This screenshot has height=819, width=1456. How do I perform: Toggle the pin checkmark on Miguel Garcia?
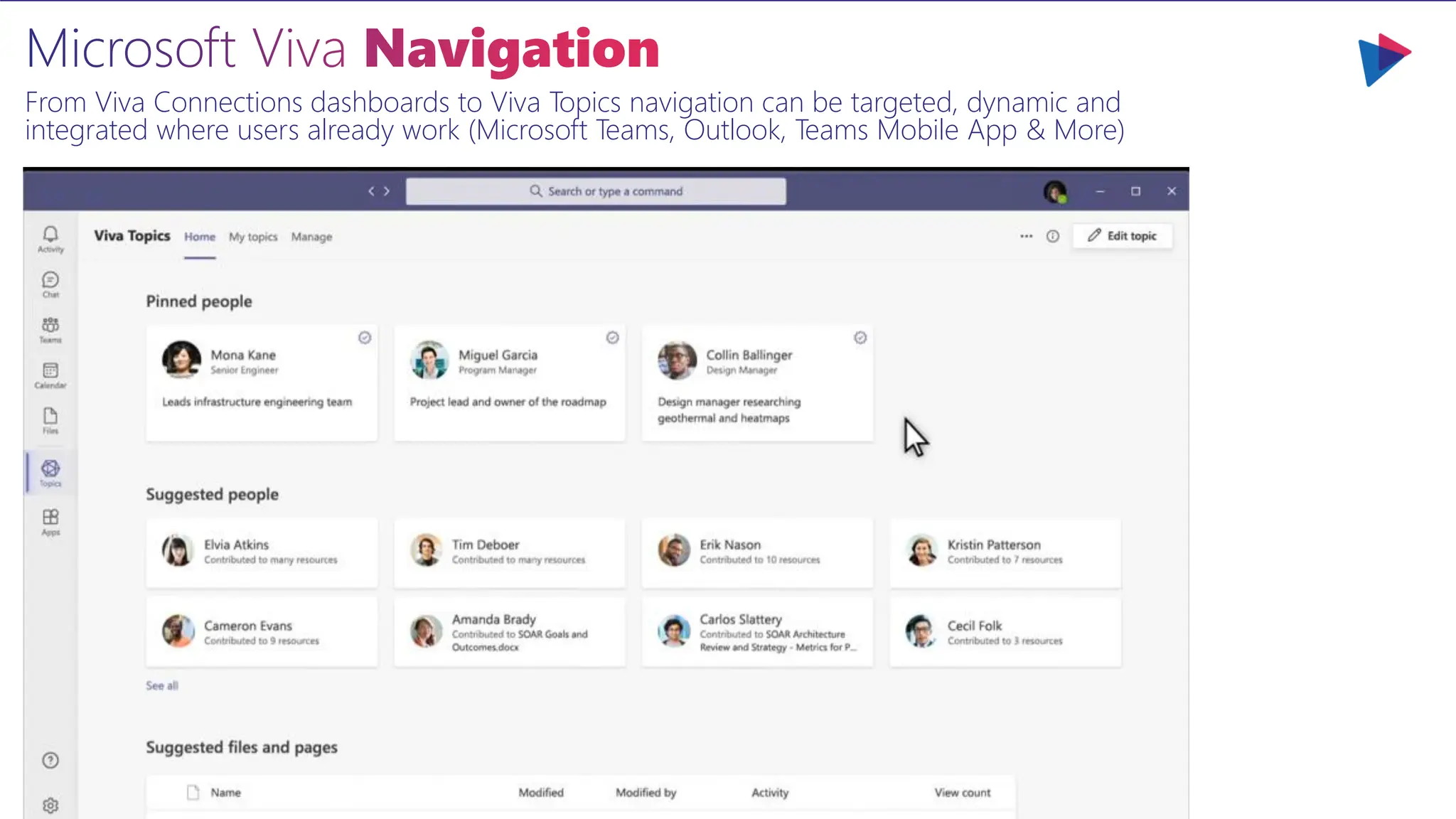pyautogui.click(x=612, y=338)
